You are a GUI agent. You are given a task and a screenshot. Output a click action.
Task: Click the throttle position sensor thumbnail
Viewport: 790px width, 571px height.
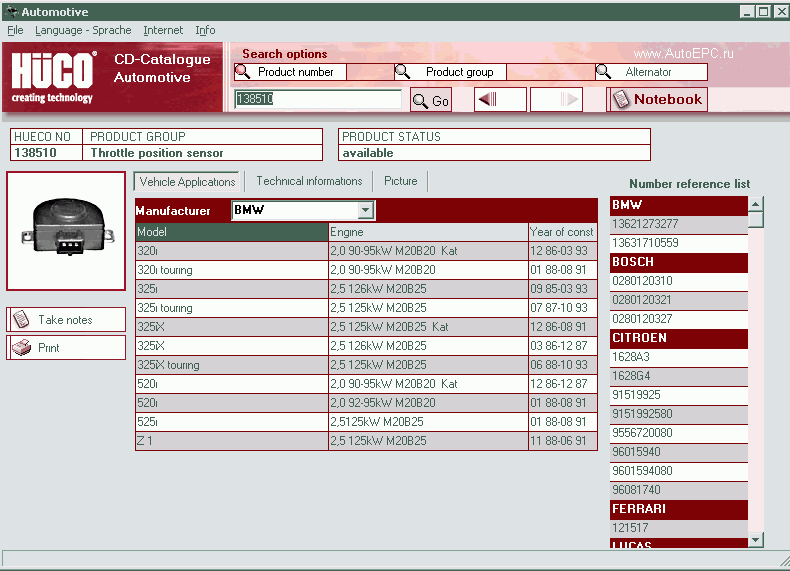coord(66,231)
